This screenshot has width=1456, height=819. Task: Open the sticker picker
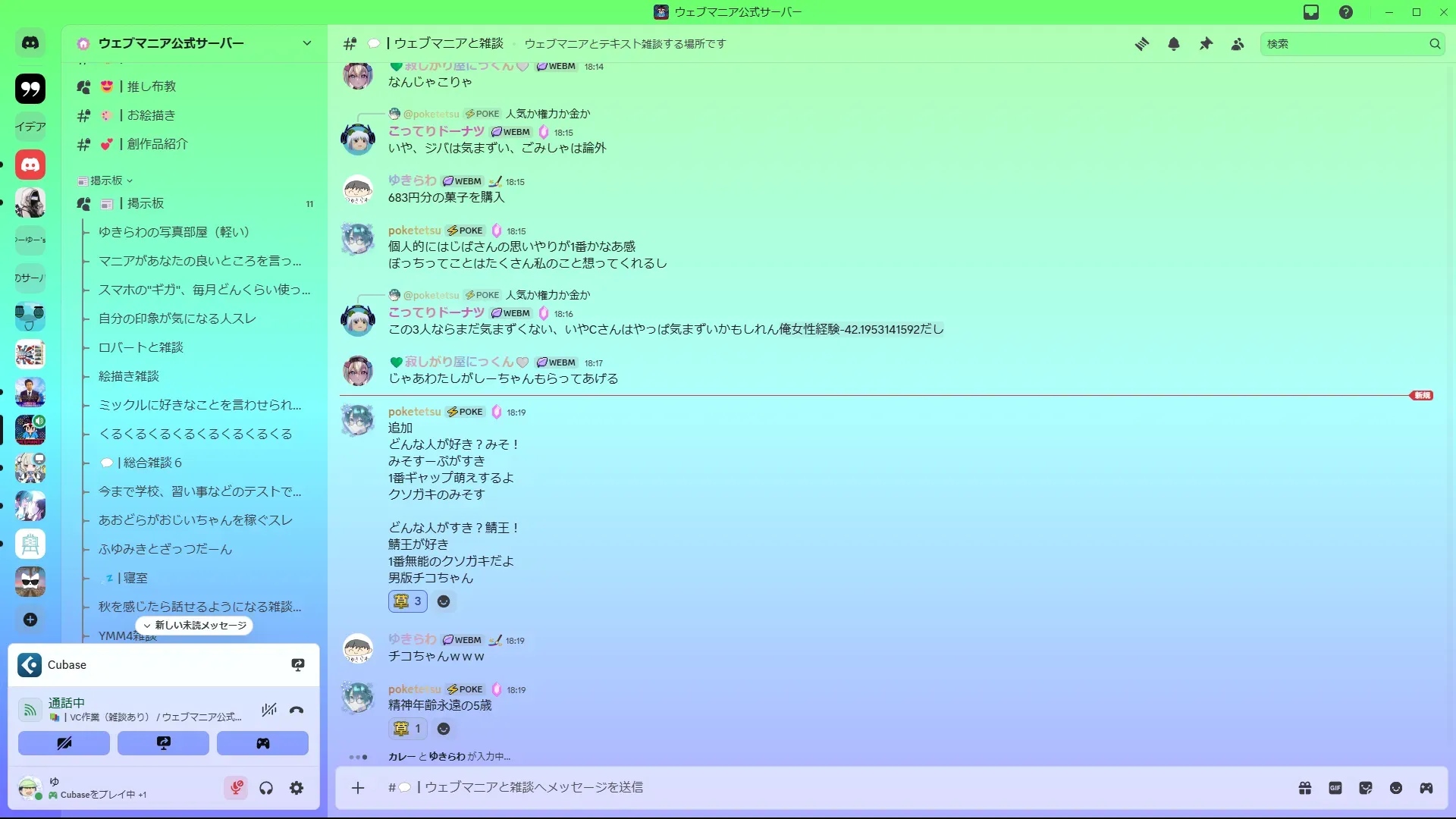pos(1366,788)
